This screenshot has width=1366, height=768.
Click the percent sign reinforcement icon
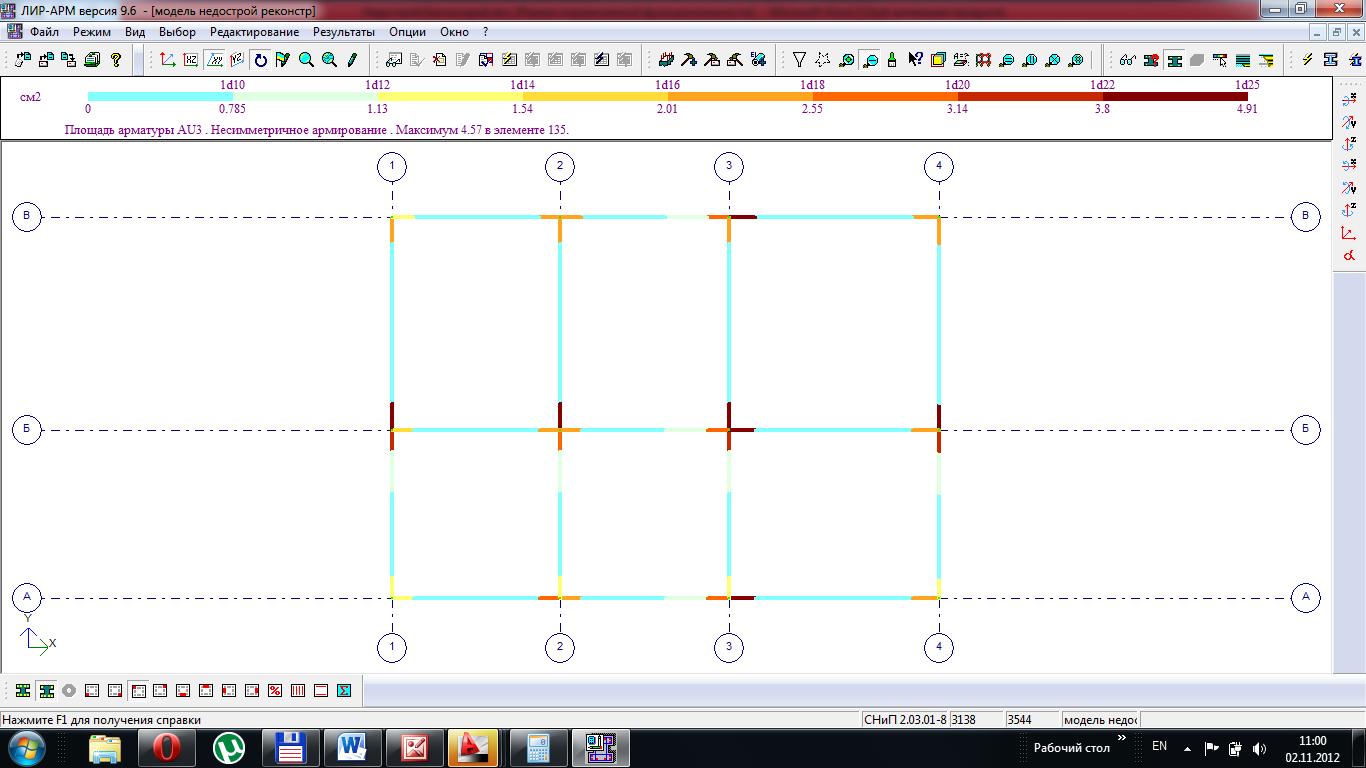click(x=275, y=690)
